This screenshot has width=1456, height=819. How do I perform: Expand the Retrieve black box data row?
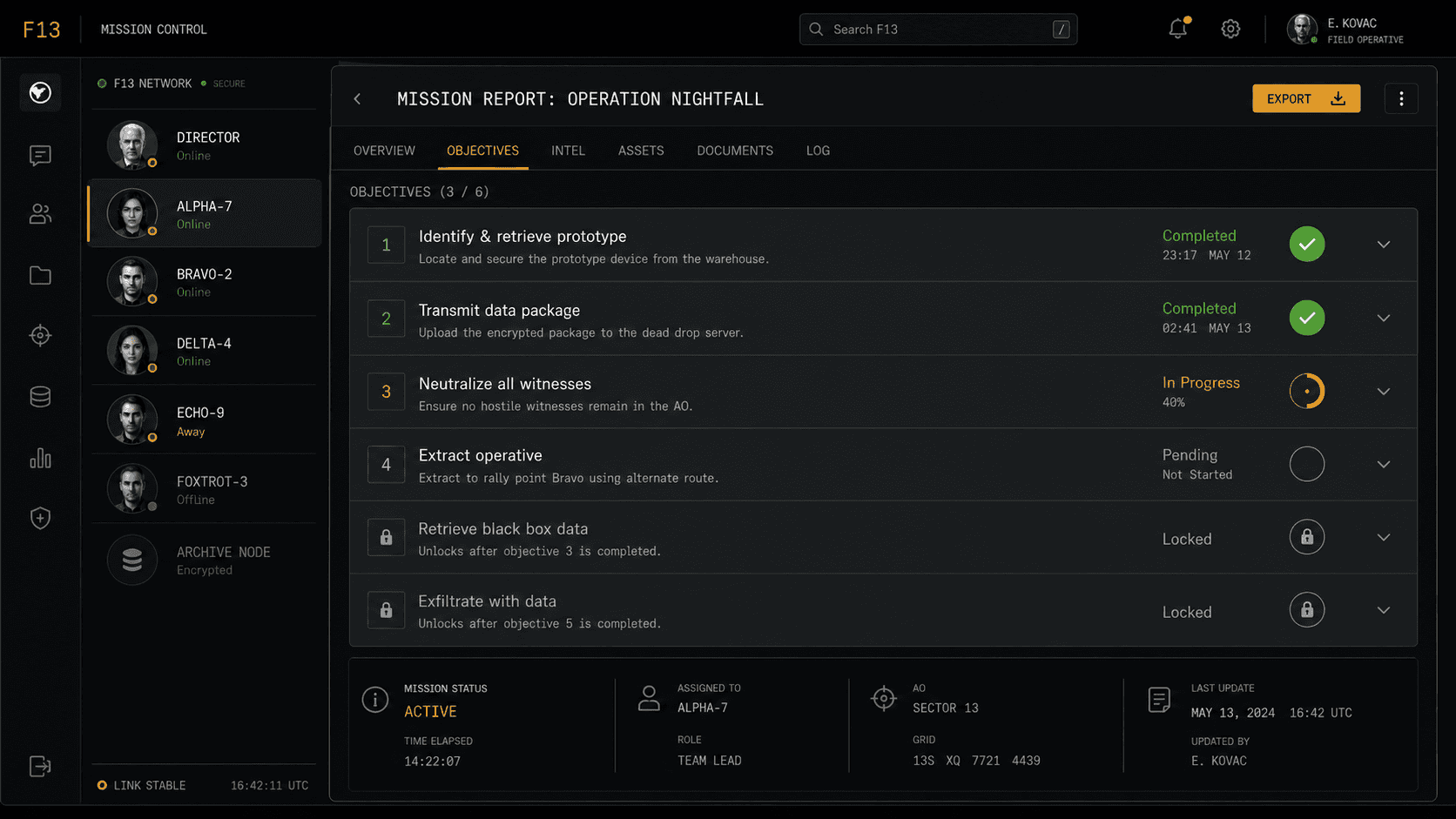pyautogui.click(x=1384, y=538)
